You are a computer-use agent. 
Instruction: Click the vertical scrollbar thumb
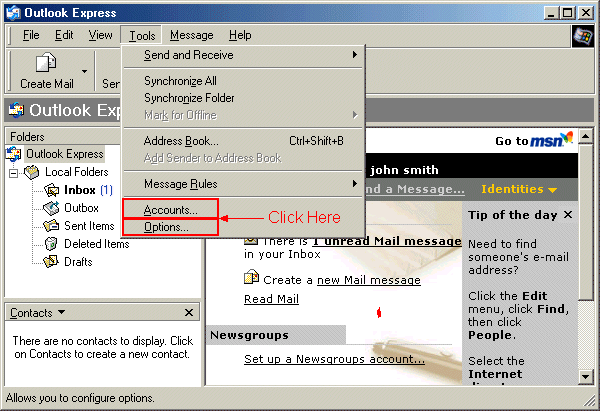(586, 222)
